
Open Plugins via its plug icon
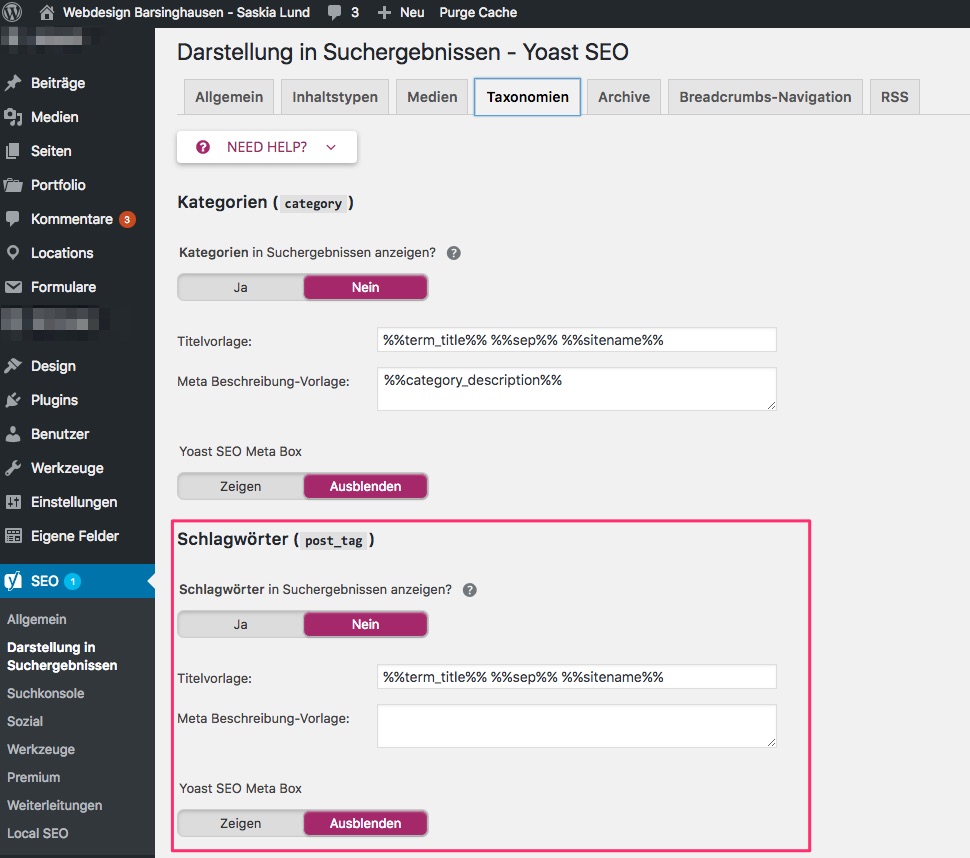coord(13,400)
